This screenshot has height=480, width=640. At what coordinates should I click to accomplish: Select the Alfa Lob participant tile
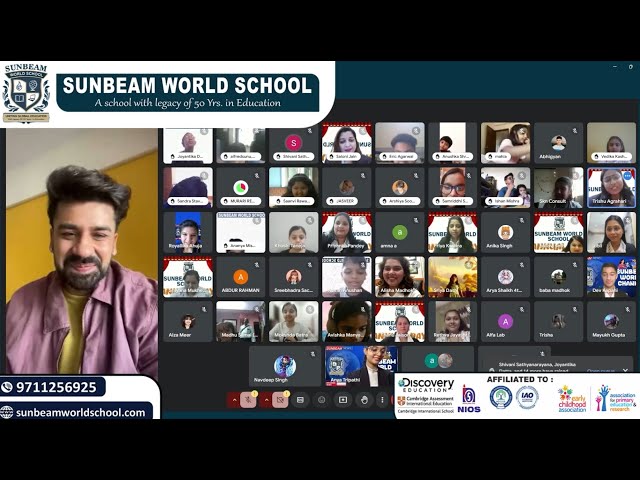tap(505, 322)
